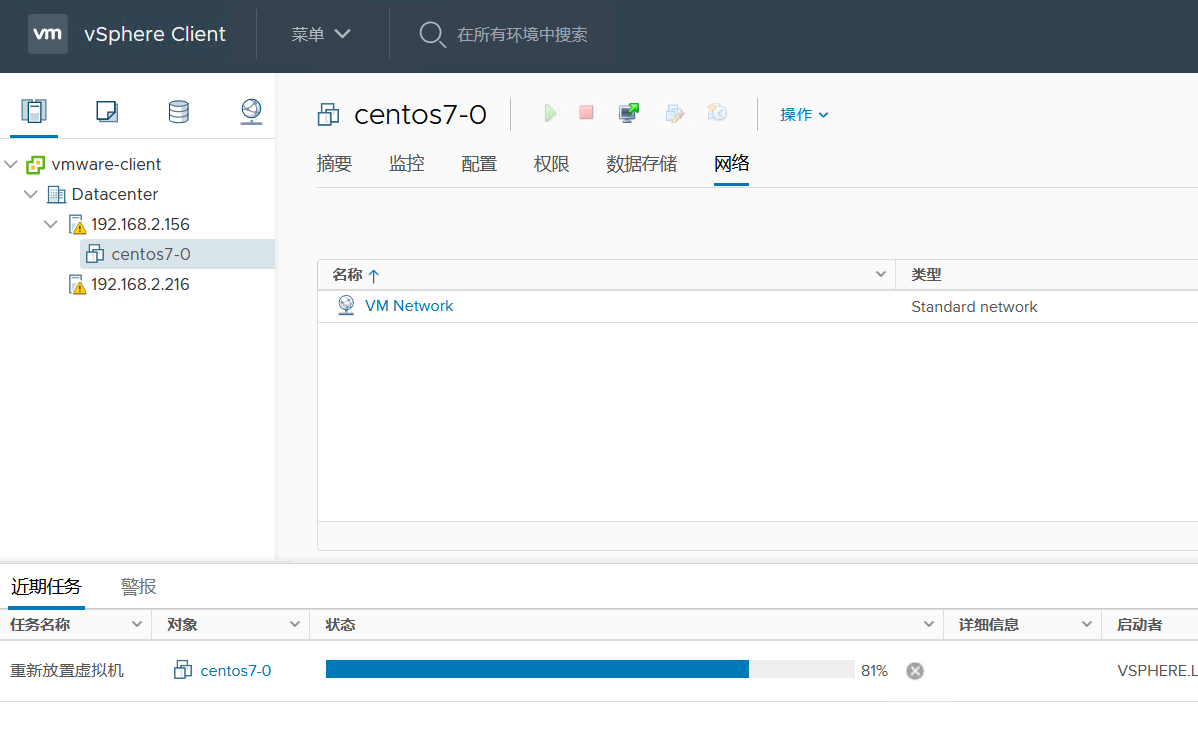The width and height of the screenshot is (1198, 735).
Task: Click the edit settings toolbar icon
Action: pyautogui.click(x=675, y=113)
